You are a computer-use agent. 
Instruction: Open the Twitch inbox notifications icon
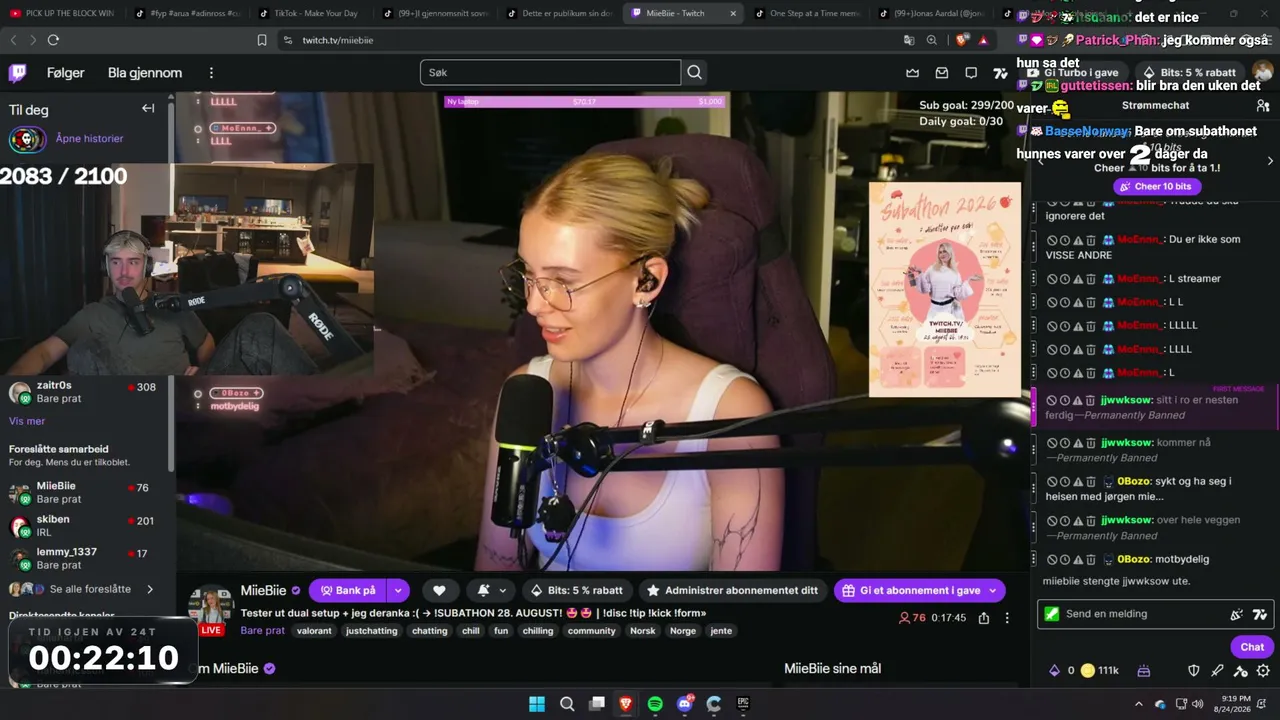[x=942, y=73]
